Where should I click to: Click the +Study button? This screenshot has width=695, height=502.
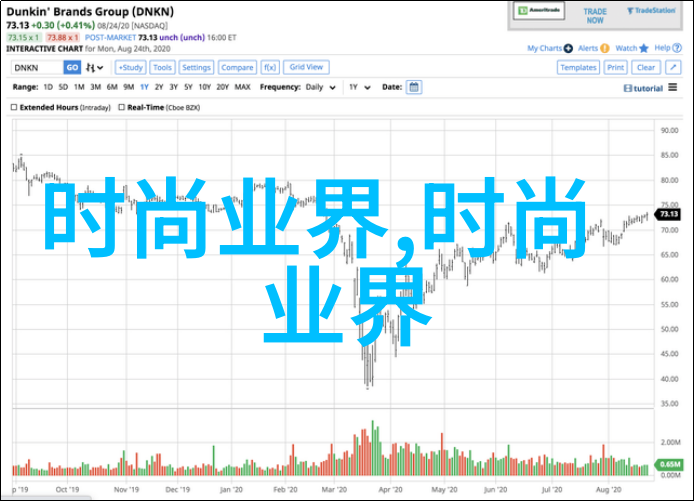click(131, 67)
